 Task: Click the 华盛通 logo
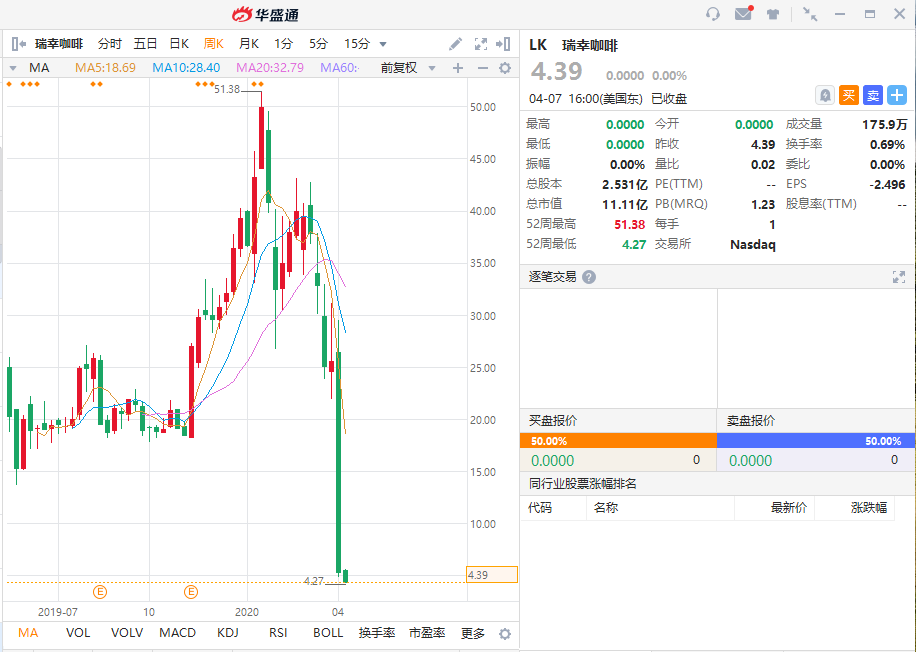coord(266,14)
